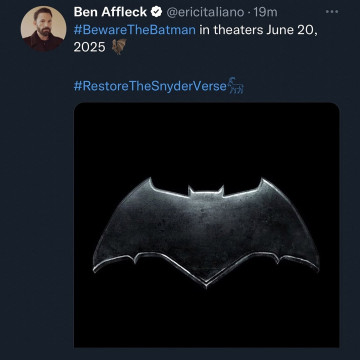Click the goat emoji after RestoreTheSnyderVerse hashtag

236,85
